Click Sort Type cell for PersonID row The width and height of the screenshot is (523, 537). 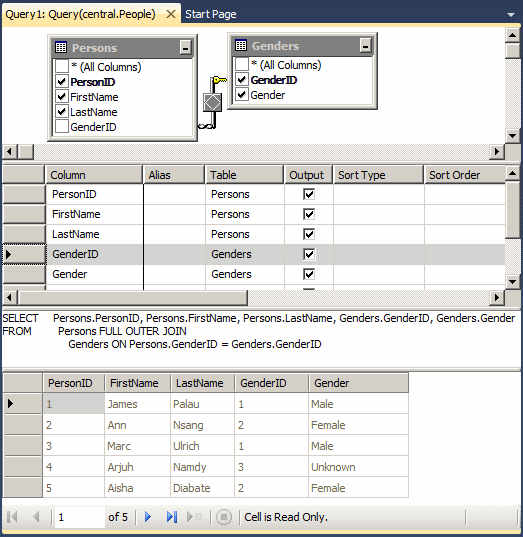pos(378,194)
